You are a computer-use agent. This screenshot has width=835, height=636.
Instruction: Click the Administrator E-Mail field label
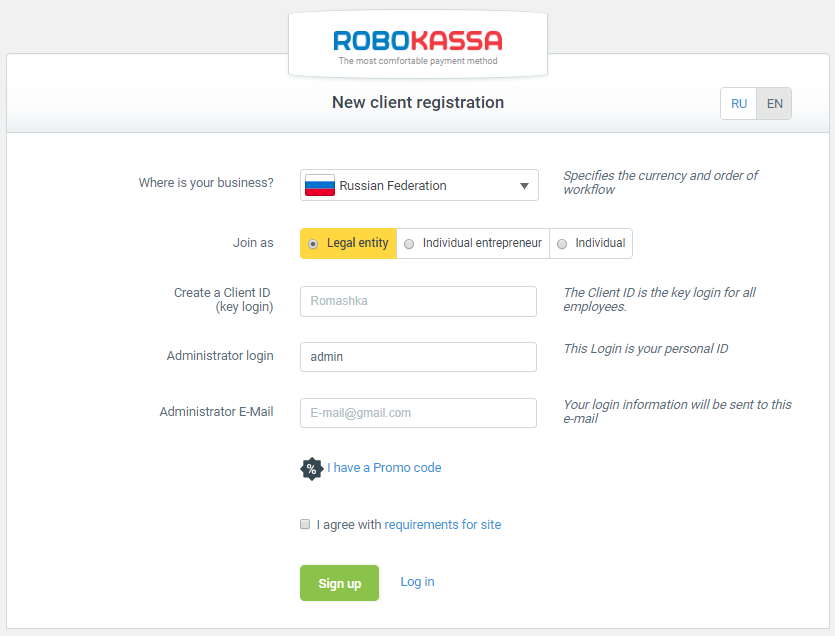click(x=216, y=412)
